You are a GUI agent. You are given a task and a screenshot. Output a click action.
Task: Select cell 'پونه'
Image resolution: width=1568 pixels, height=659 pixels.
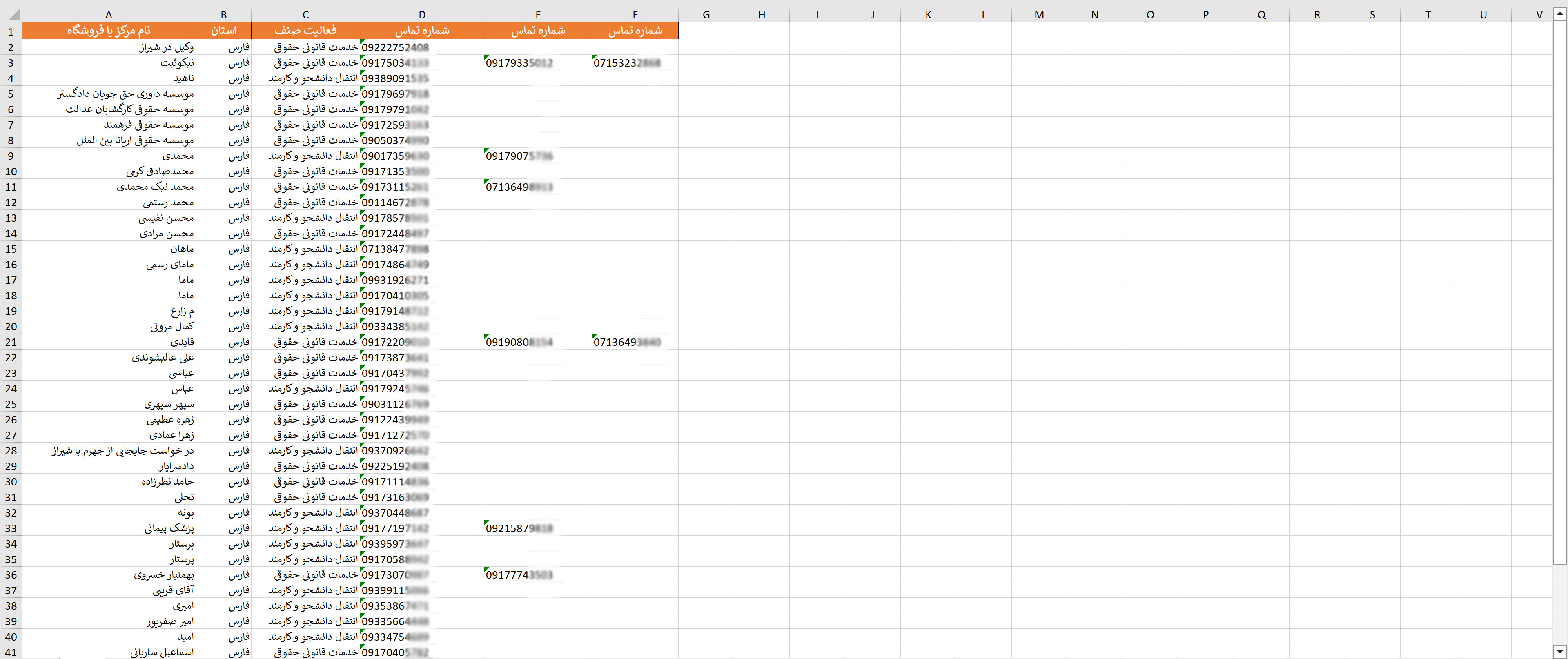tap(108, 512)
